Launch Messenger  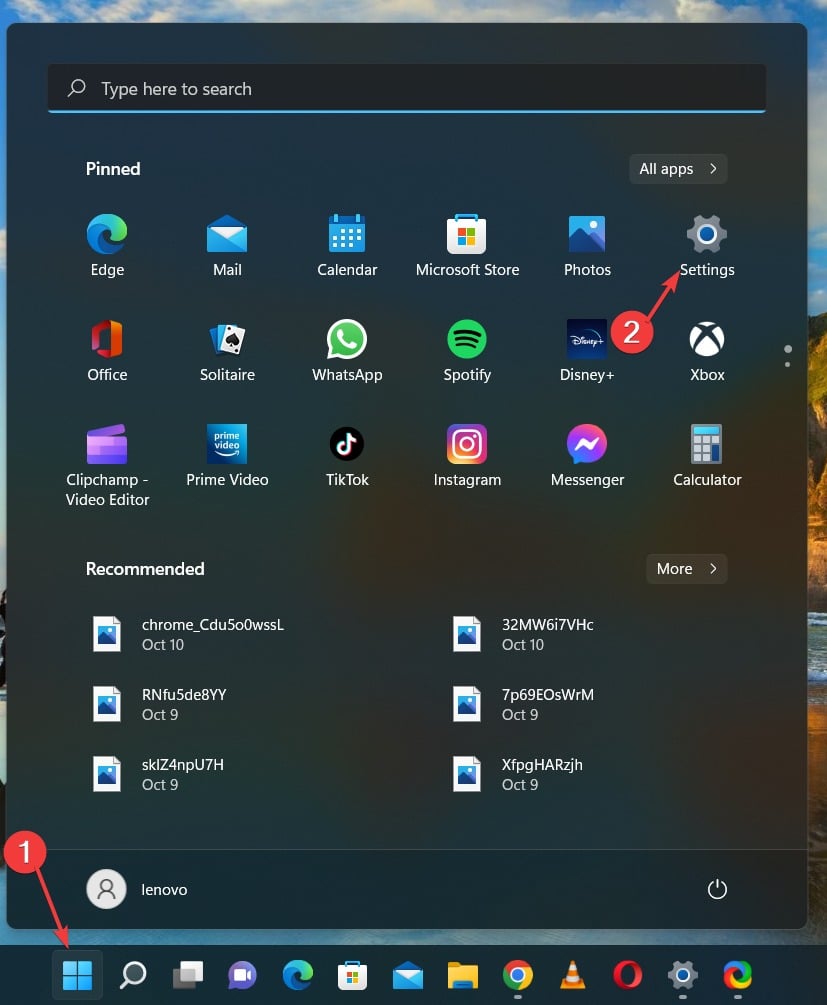click(587, 455)
